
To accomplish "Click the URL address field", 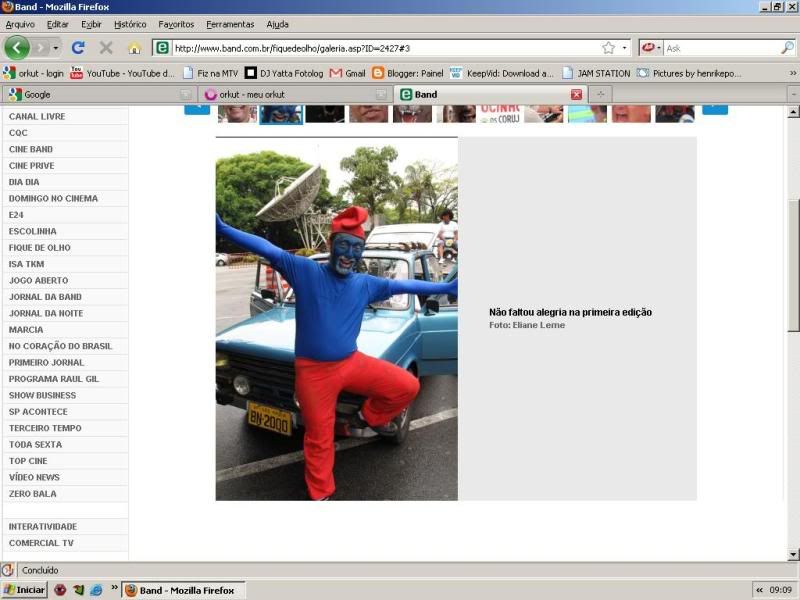I will coord(385,48).
